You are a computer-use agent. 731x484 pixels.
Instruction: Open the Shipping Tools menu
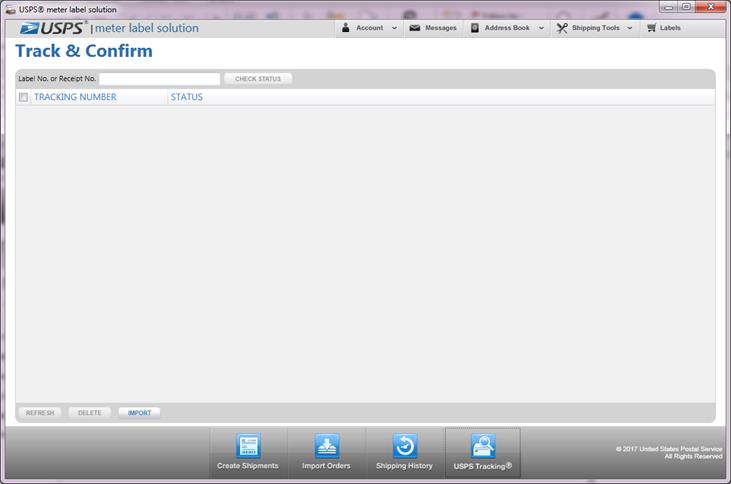[595, 28]
